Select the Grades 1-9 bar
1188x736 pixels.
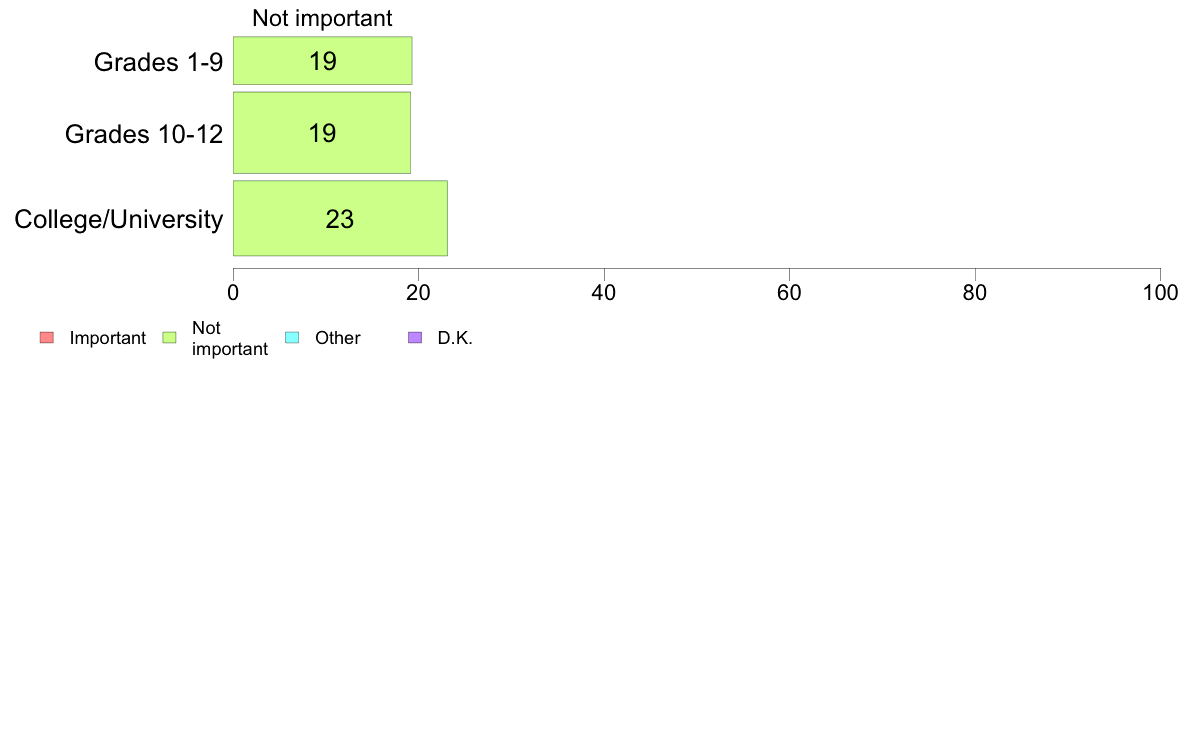pos(323,61)
